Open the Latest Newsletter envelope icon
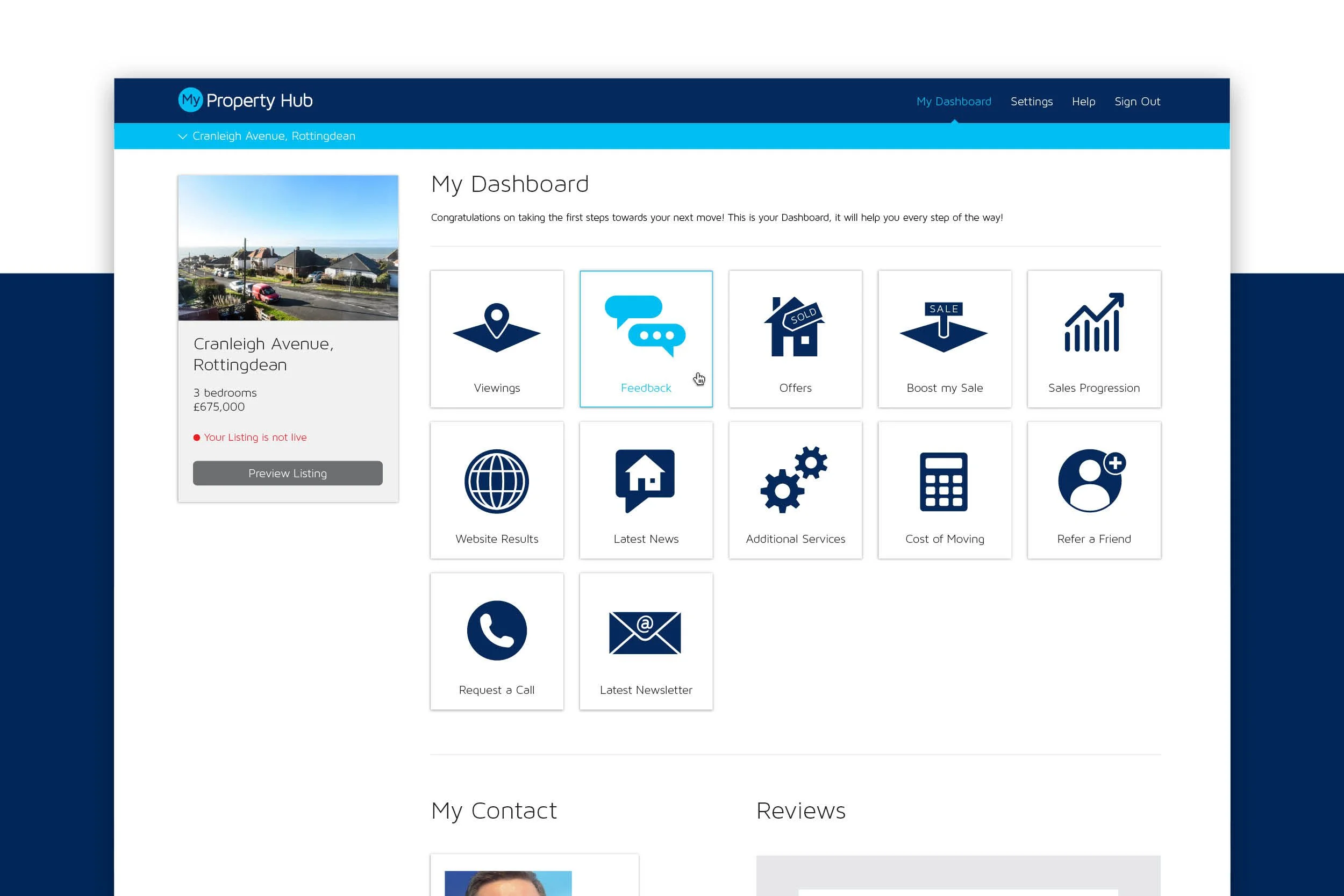The image size is (1344, 896). [x=645, y=633]
